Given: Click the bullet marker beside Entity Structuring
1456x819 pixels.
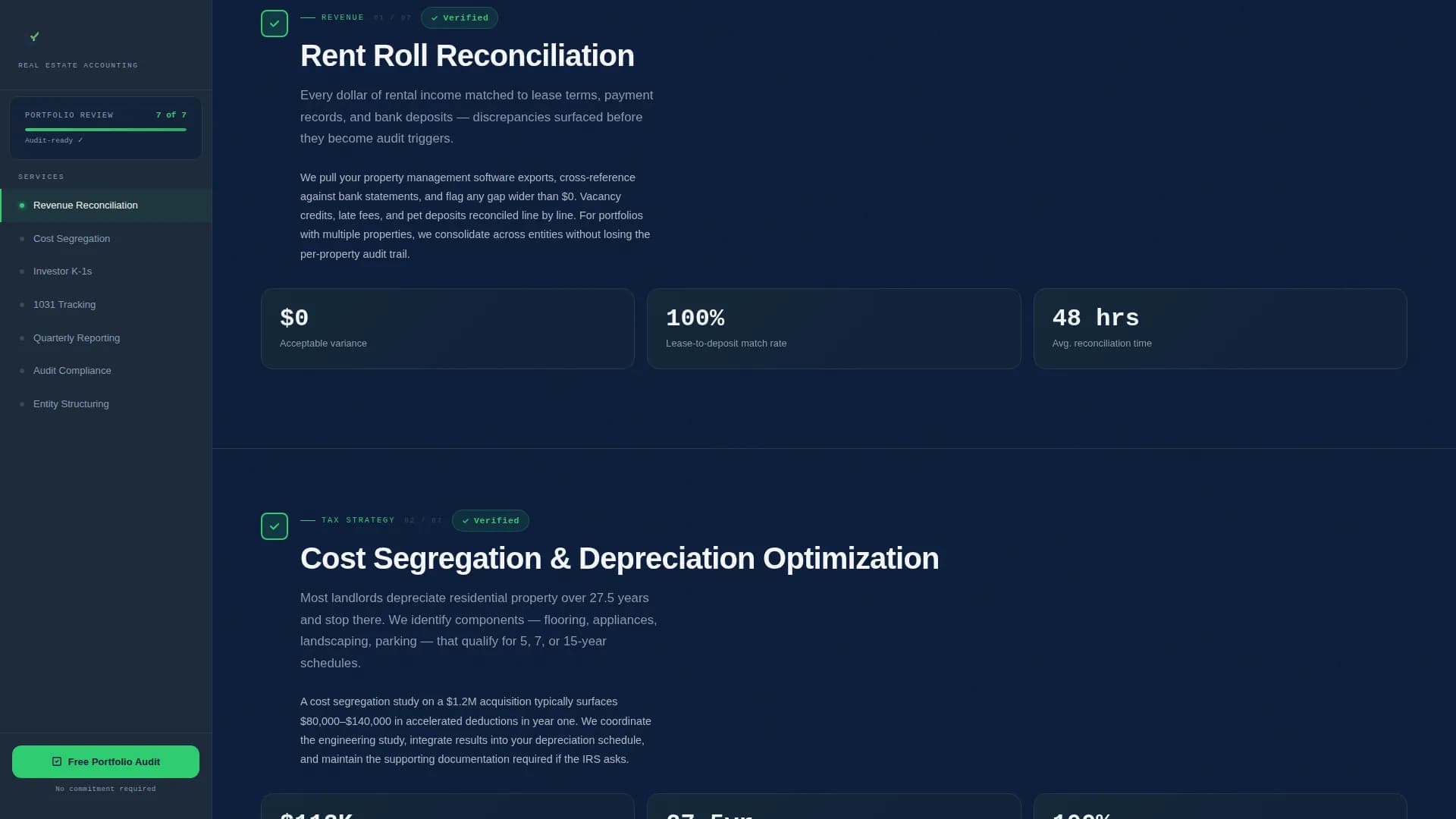Looking at the screenshot, I should coord(21,403).
